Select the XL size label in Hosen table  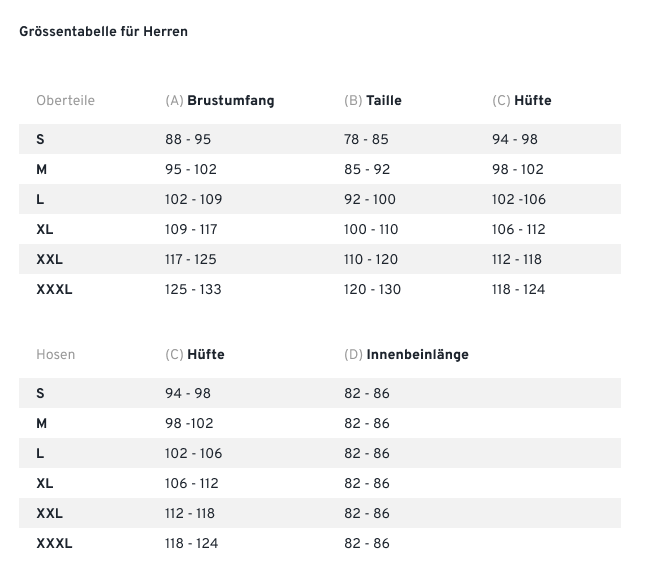pyautogui.click(x=44, y=484)
